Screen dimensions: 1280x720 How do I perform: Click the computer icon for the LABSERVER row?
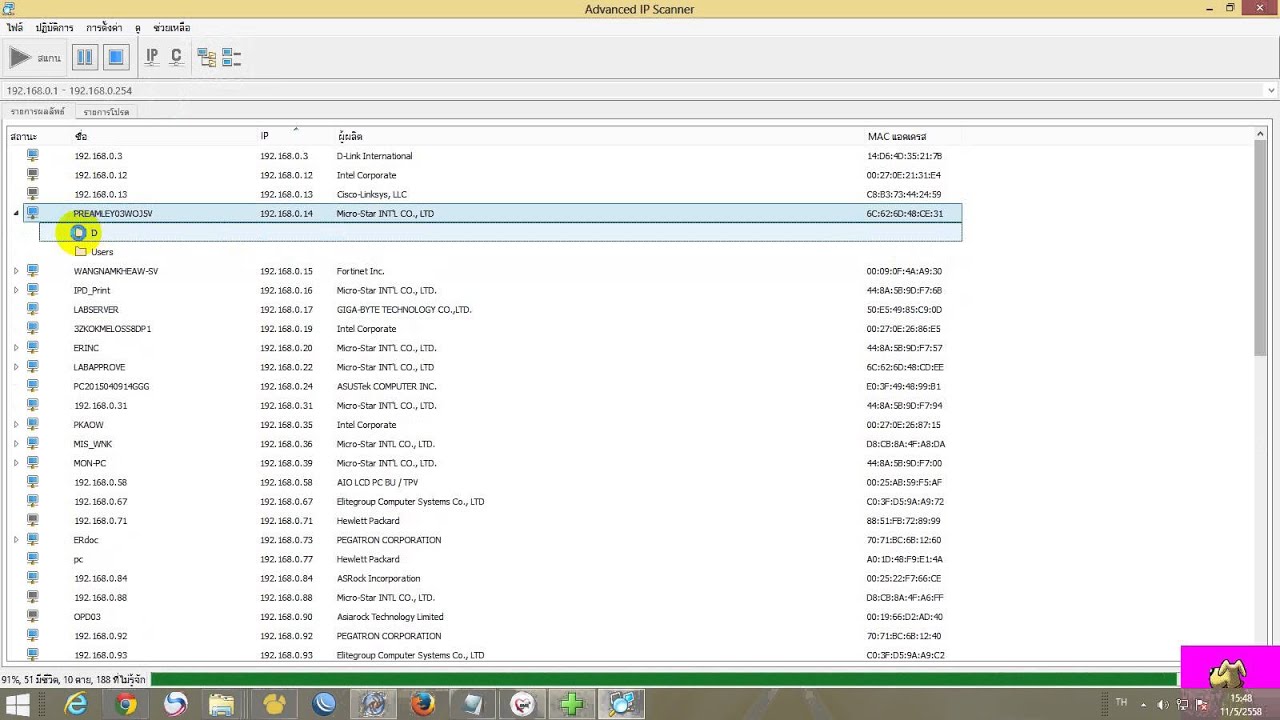pyautogui.click(x=32, y=310)
